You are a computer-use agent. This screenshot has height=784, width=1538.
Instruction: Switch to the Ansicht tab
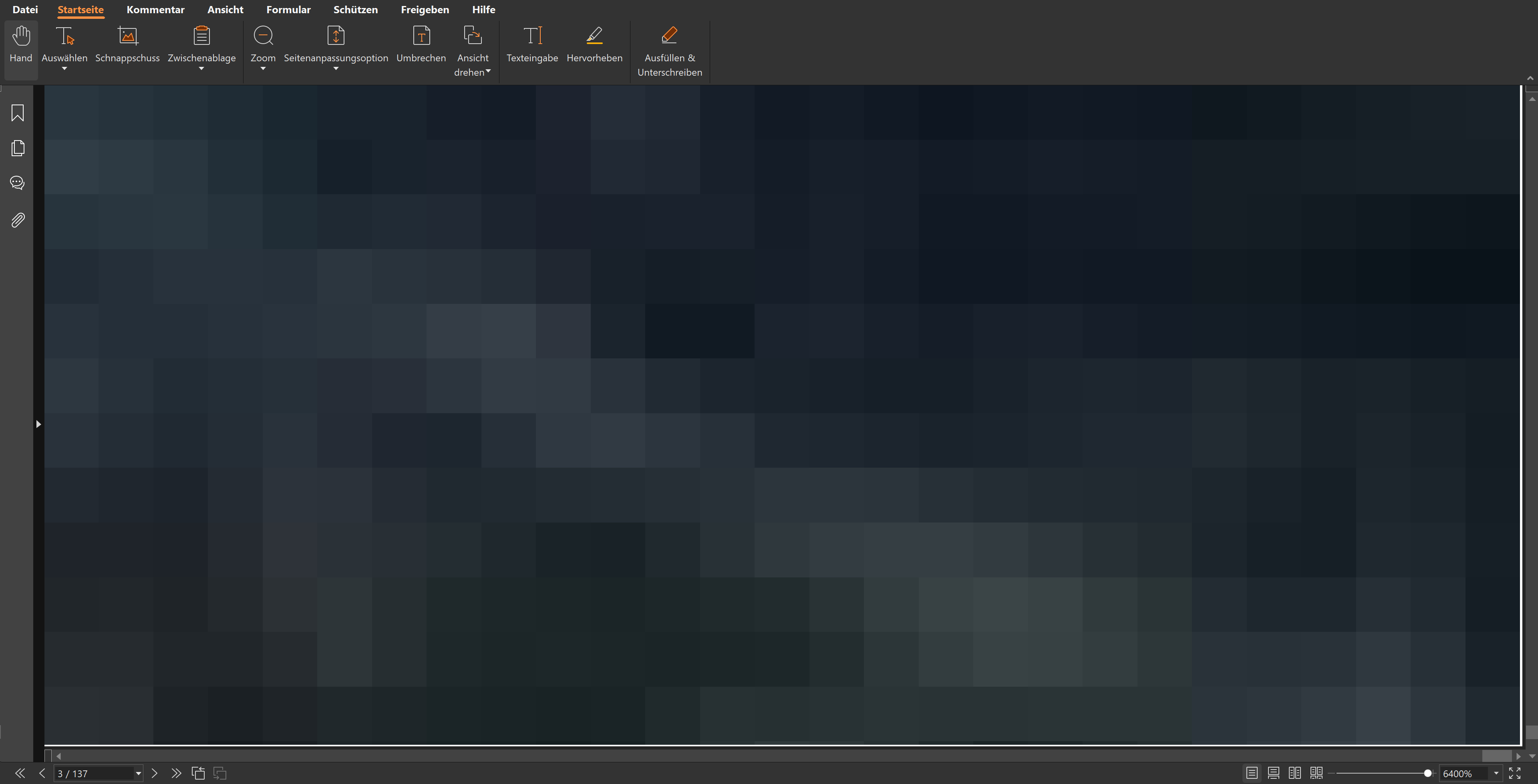click(x=225, y=10)
